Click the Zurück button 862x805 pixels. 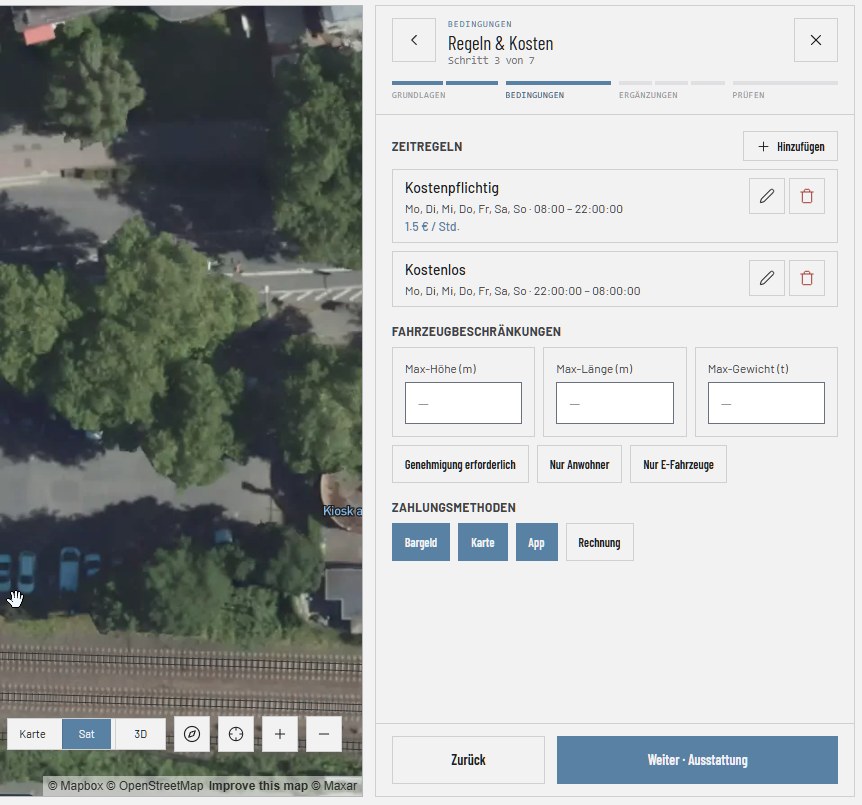click(x=468, y=760)
